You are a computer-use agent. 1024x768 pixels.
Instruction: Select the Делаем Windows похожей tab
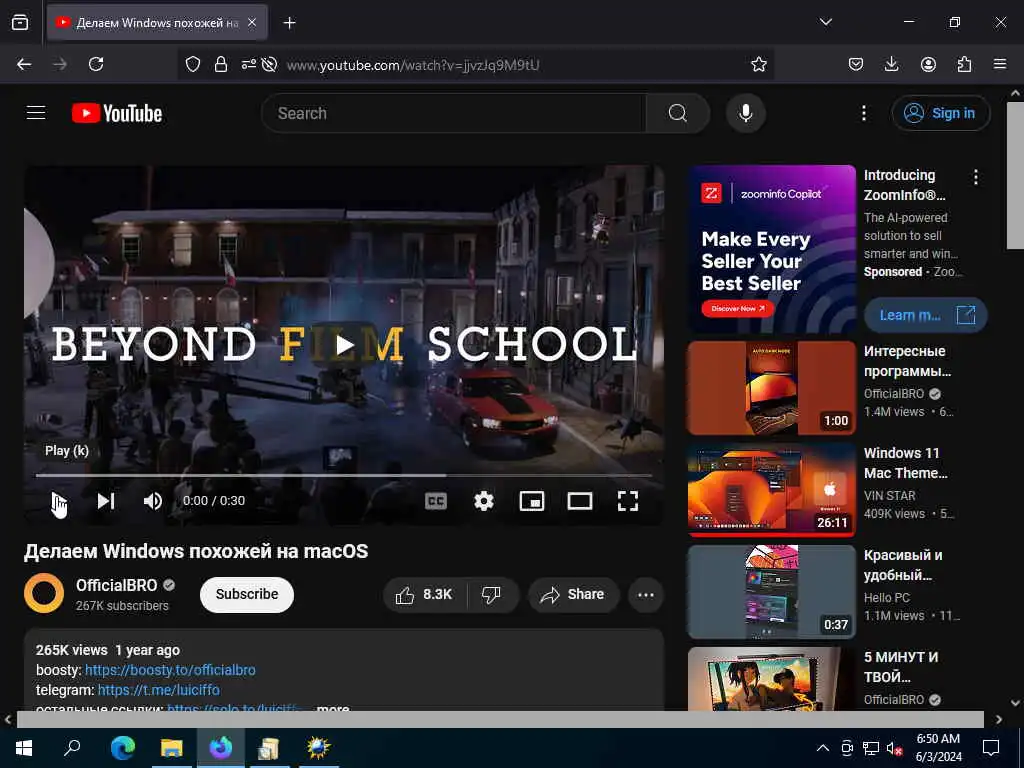[157, 22]
